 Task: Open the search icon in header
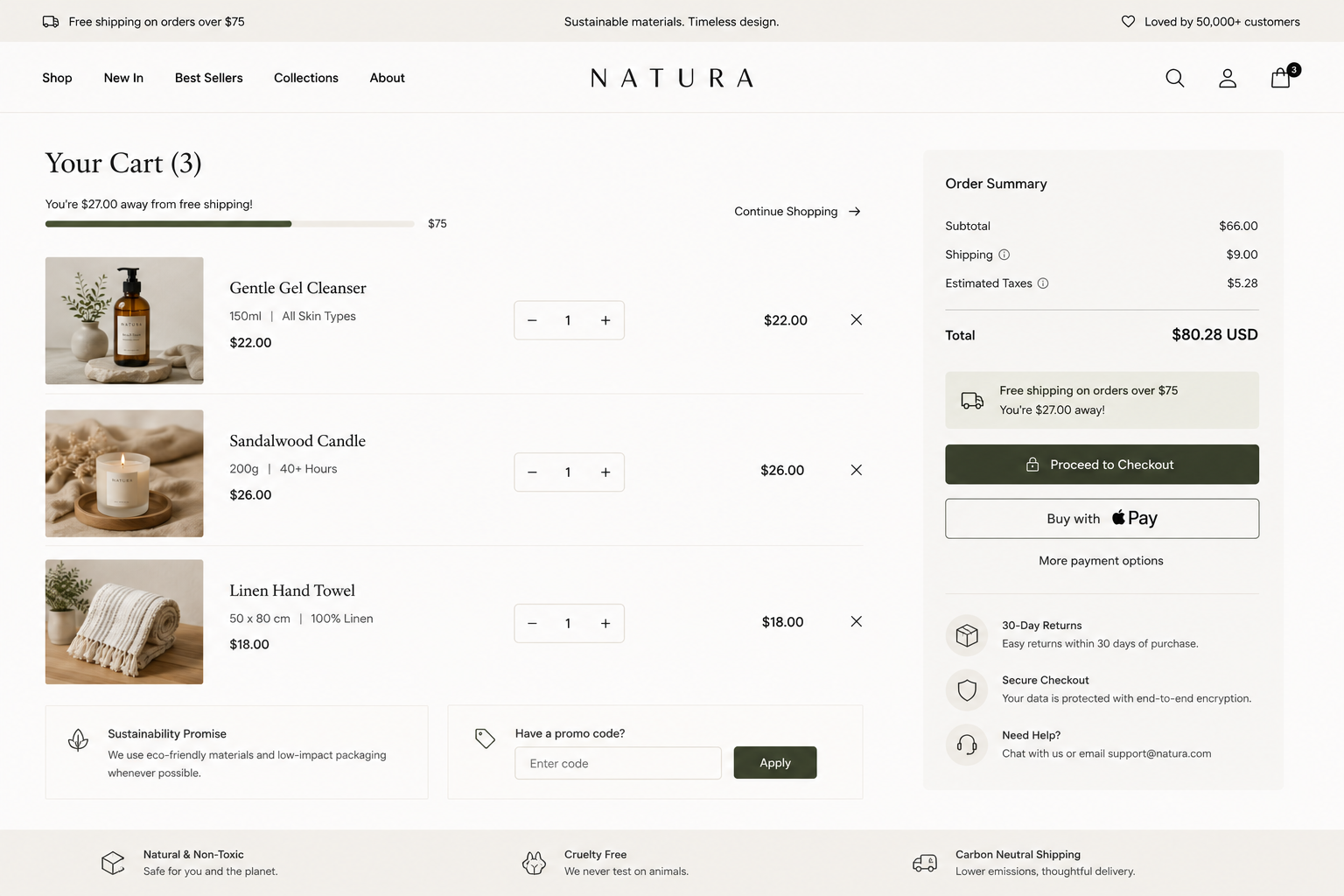click(1175, 78)
